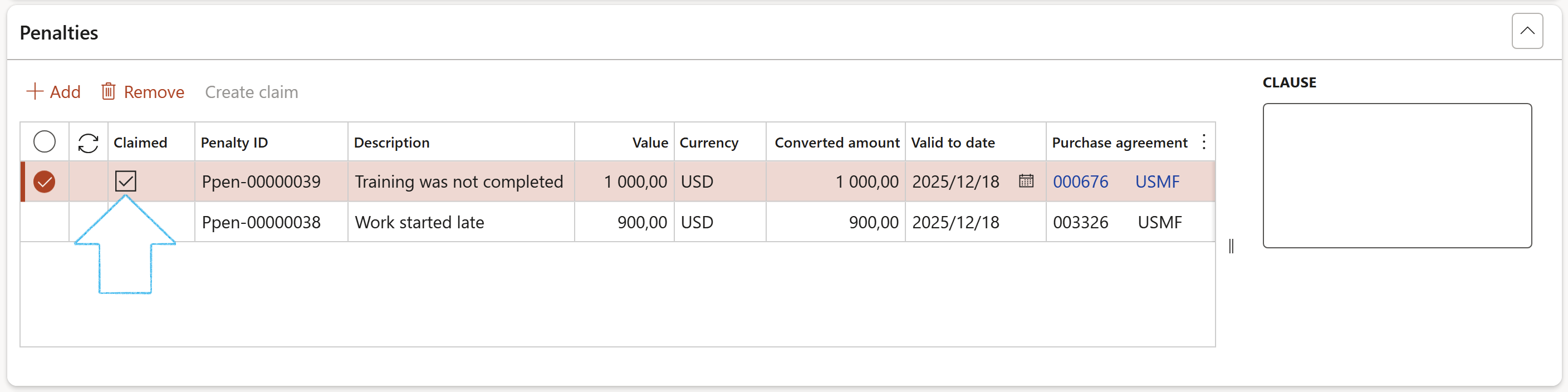Image resolution: width=1568 pixels, height=392 pixels.
Task: Click the Remove trash can icon
Action: pyautogui.click(x=109, y=92)
